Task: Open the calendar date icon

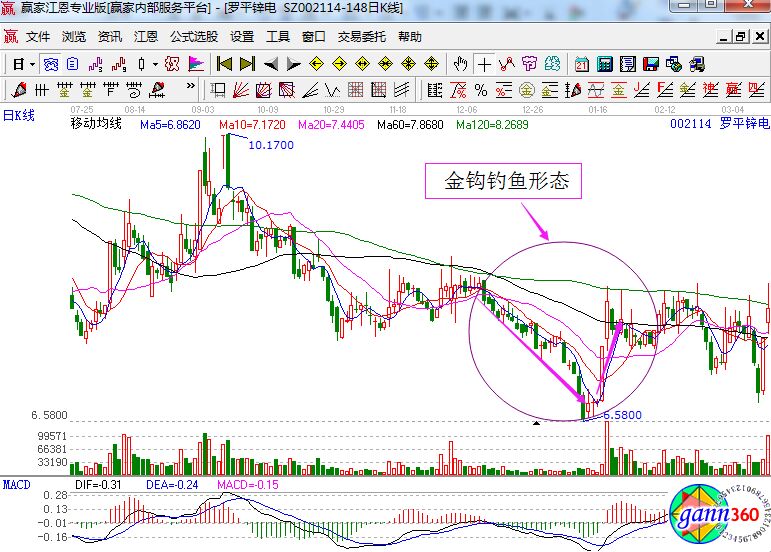Action: click(x=582, y=64)
